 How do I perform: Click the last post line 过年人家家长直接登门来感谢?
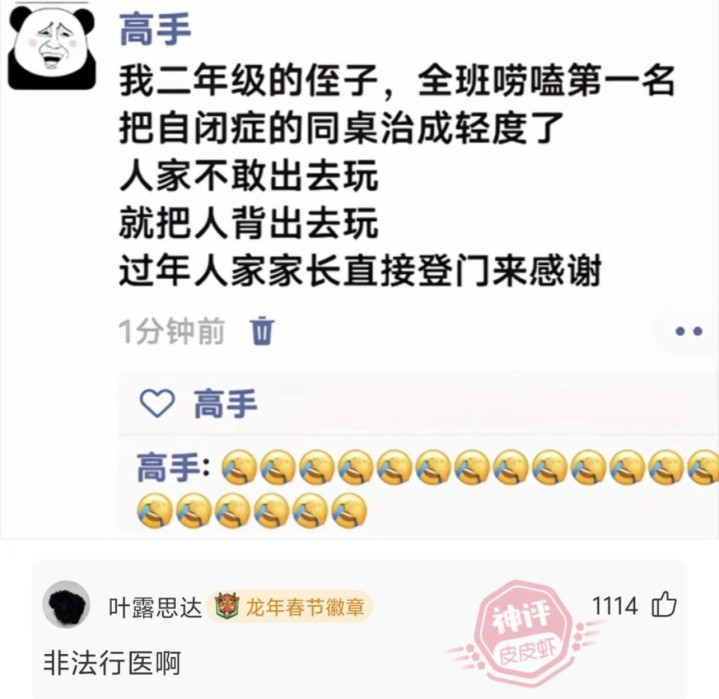tap(360, 271)
